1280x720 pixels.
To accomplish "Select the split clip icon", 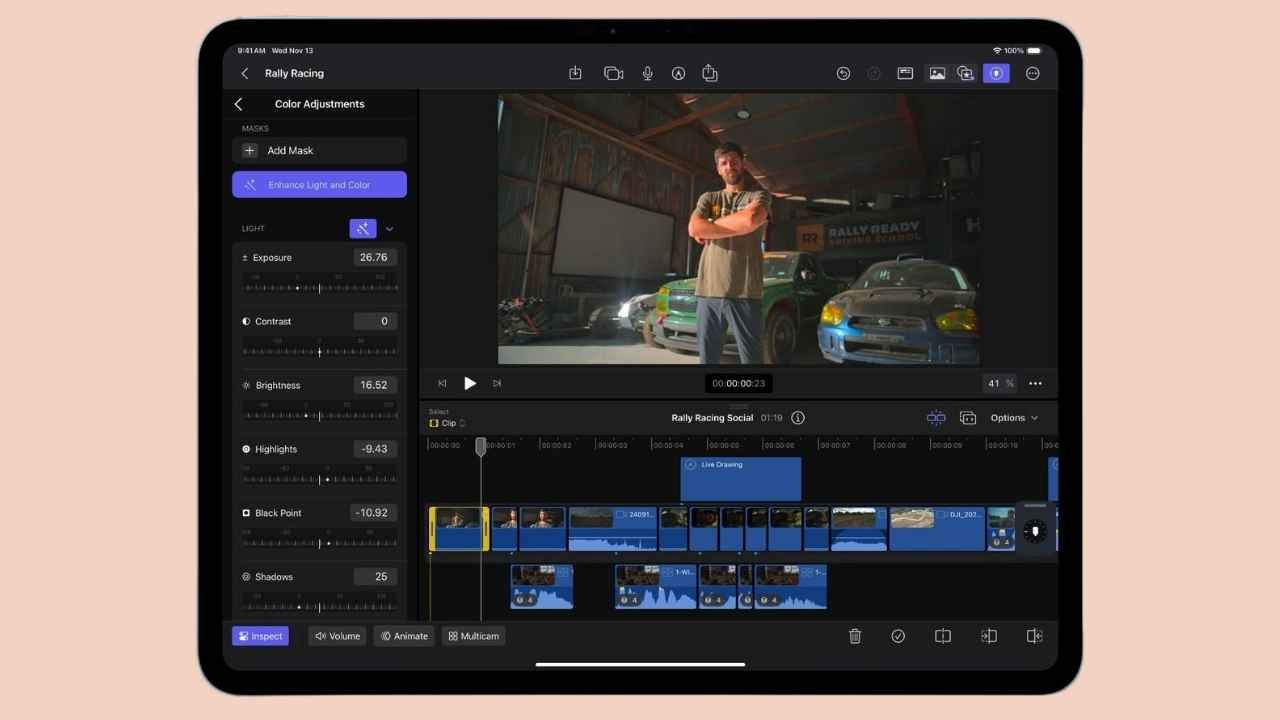I will [x=943, y=635].
